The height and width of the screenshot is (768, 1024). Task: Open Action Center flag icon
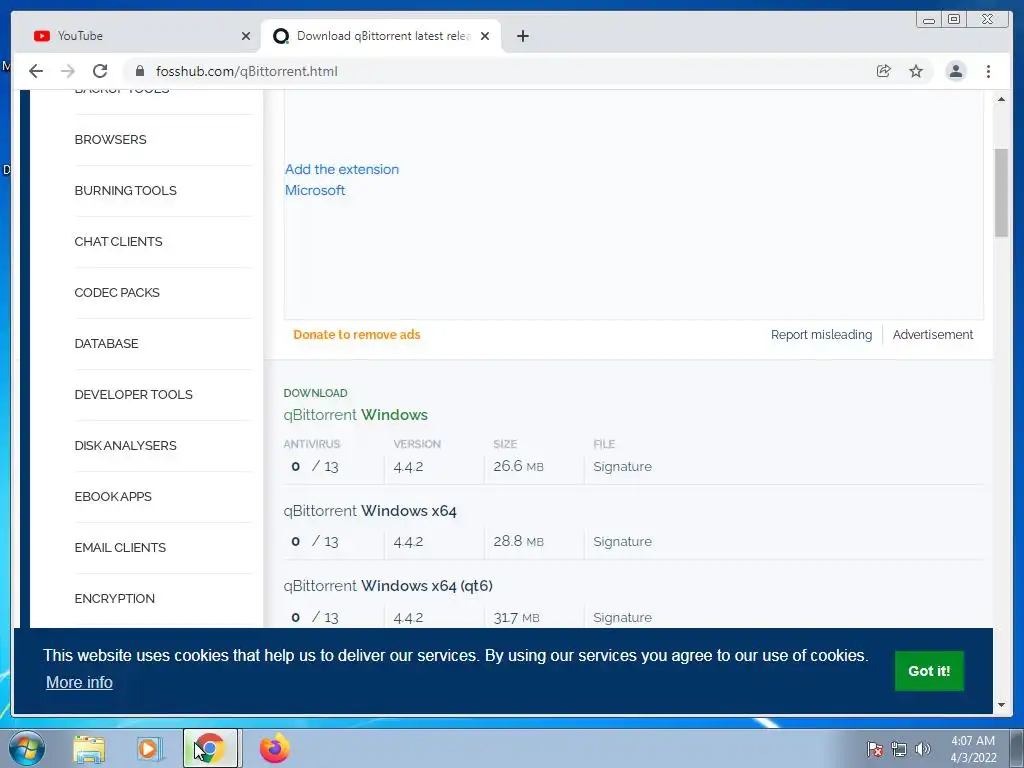(874, 749)
